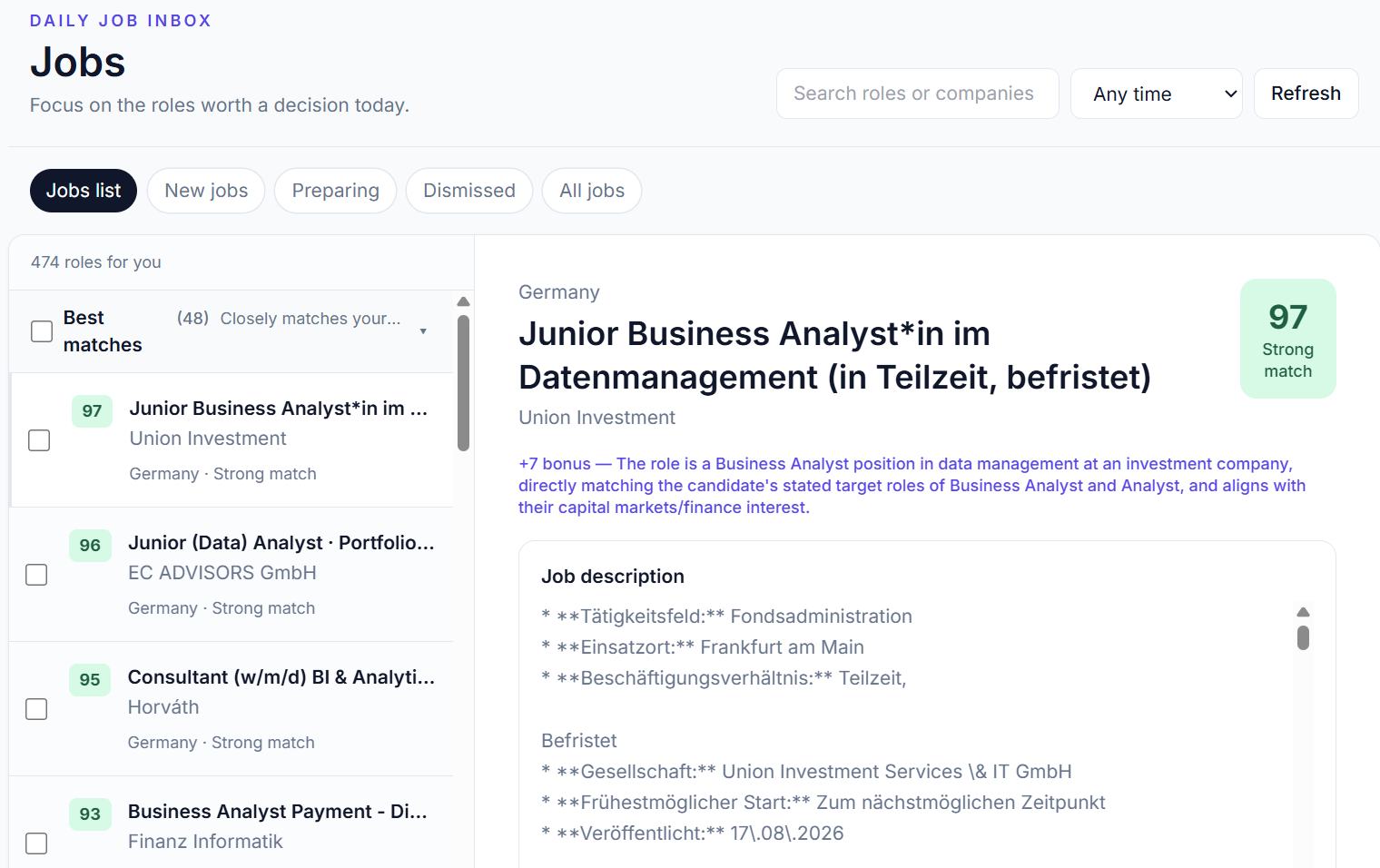Click the job description scrollbar thumb

point(1303,637)
